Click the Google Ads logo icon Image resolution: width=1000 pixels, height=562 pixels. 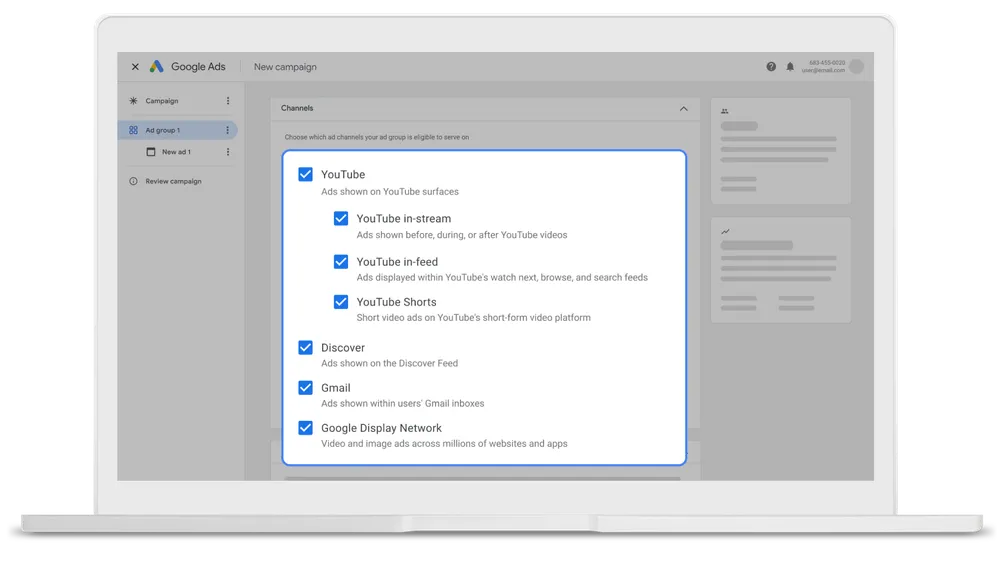(157, 67)
